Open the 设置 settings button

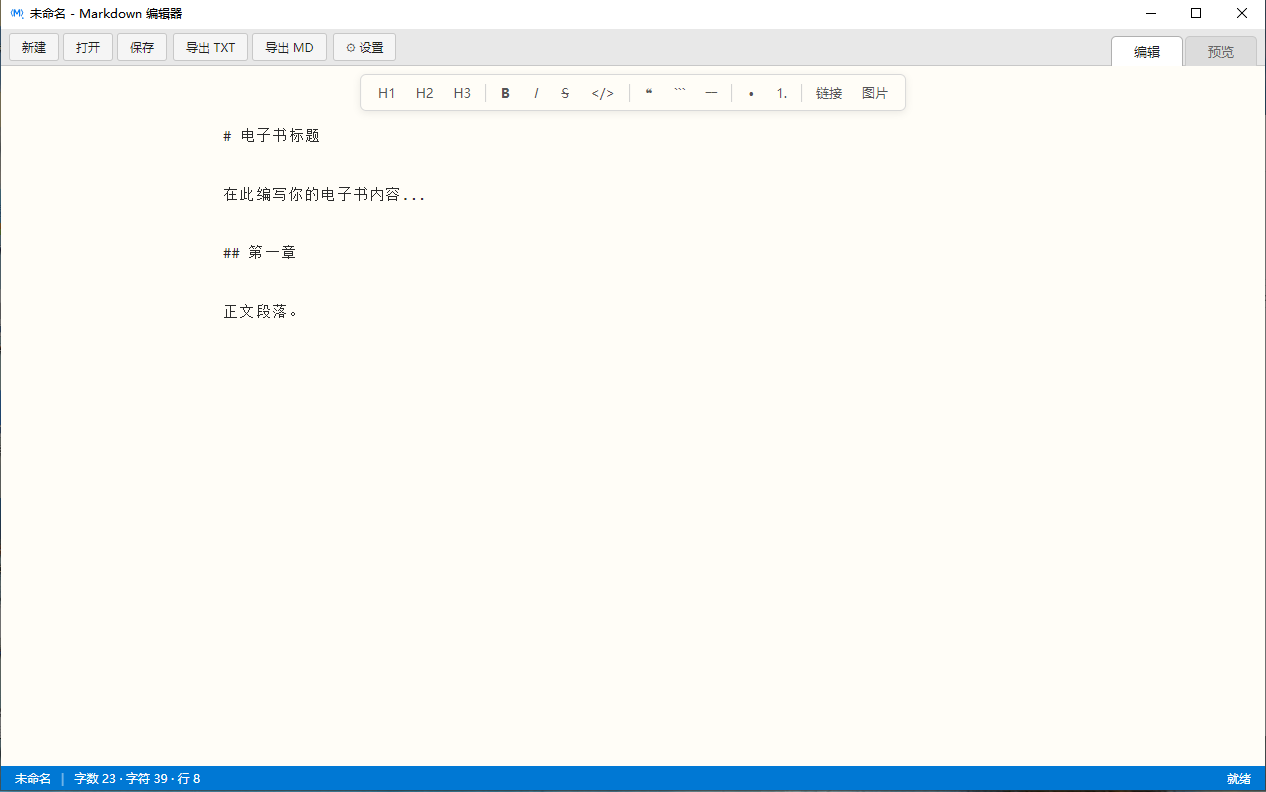click(x=364, y=47)
